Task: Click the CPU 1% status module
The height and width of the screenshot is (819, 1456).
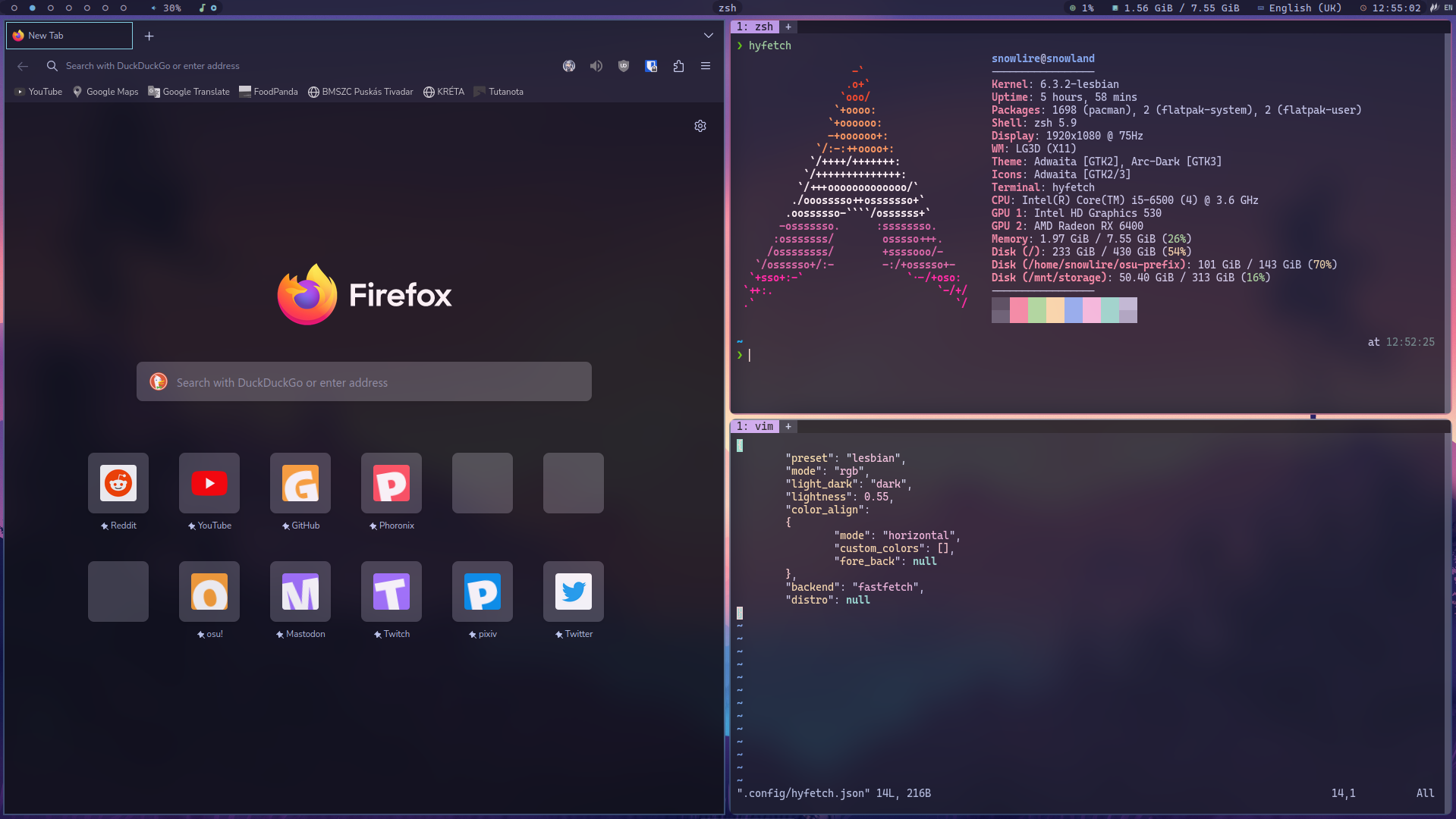Action: tap(1082, 8)
